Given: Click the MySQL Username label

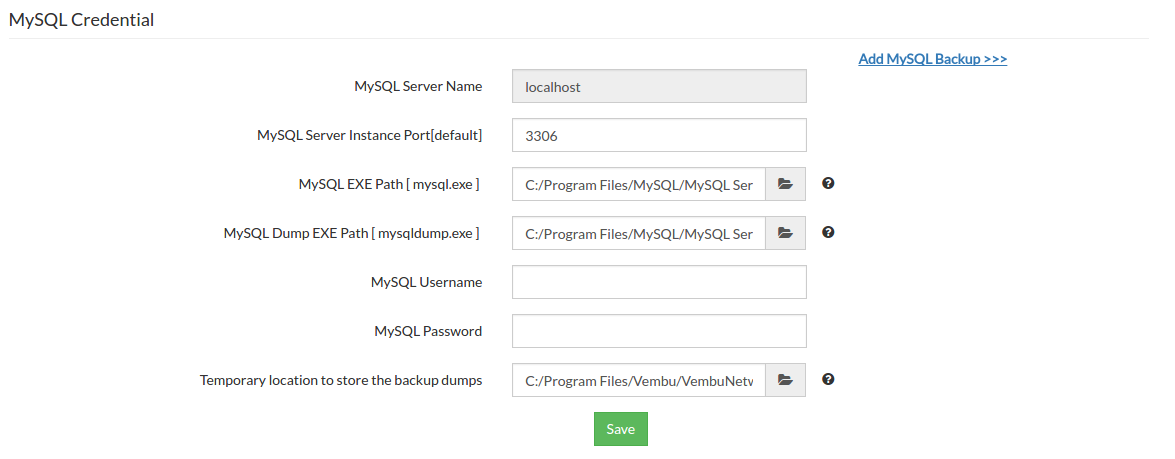Looking at the screenshot, I should pyautogui.click(x=426, y=282).
